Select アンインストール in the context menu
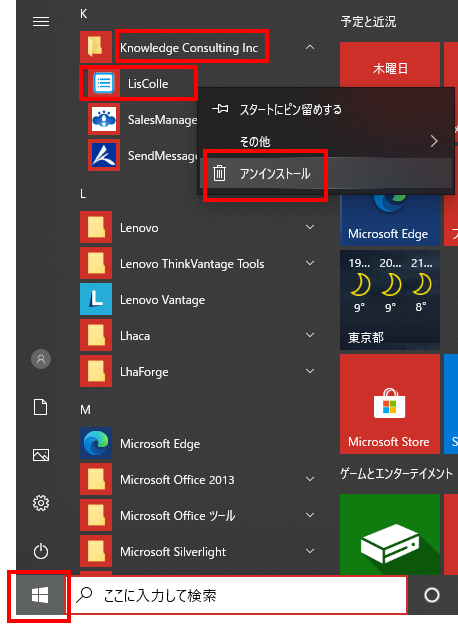Viewport: 458px width, 630px height. coord(326,173)
